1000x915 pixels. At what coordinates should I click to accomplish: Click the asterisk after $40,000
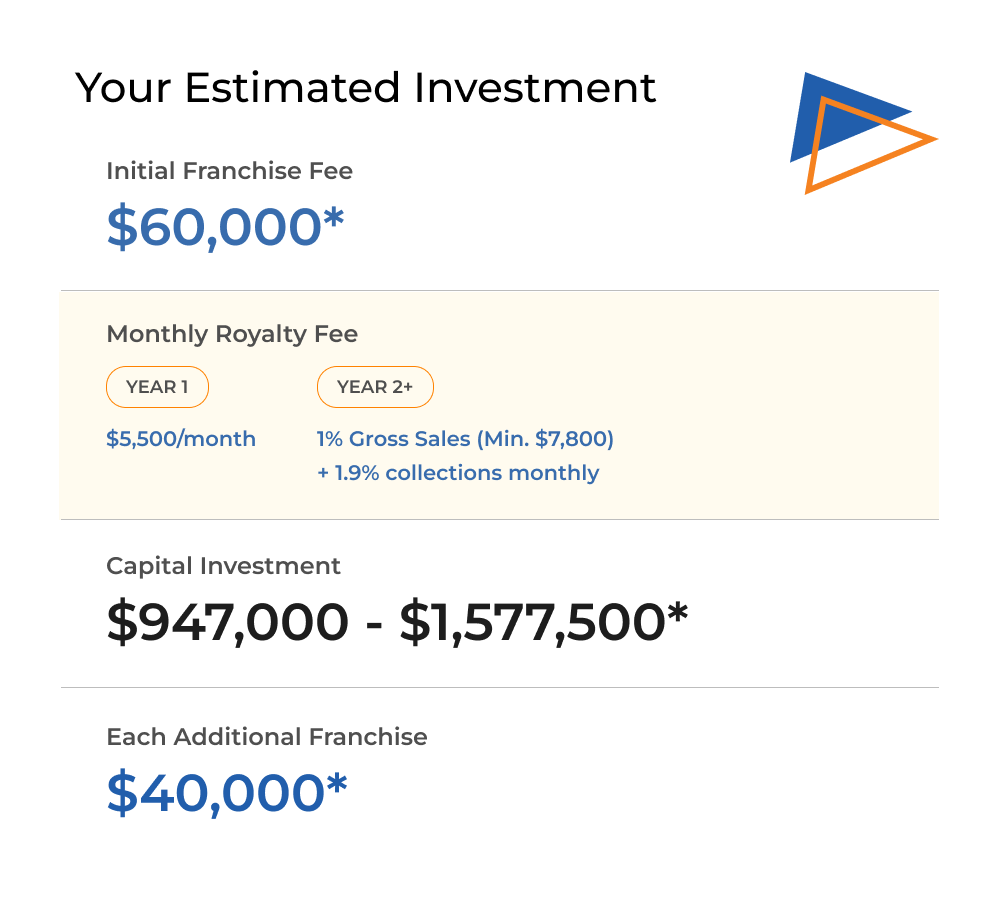[337, 784]
